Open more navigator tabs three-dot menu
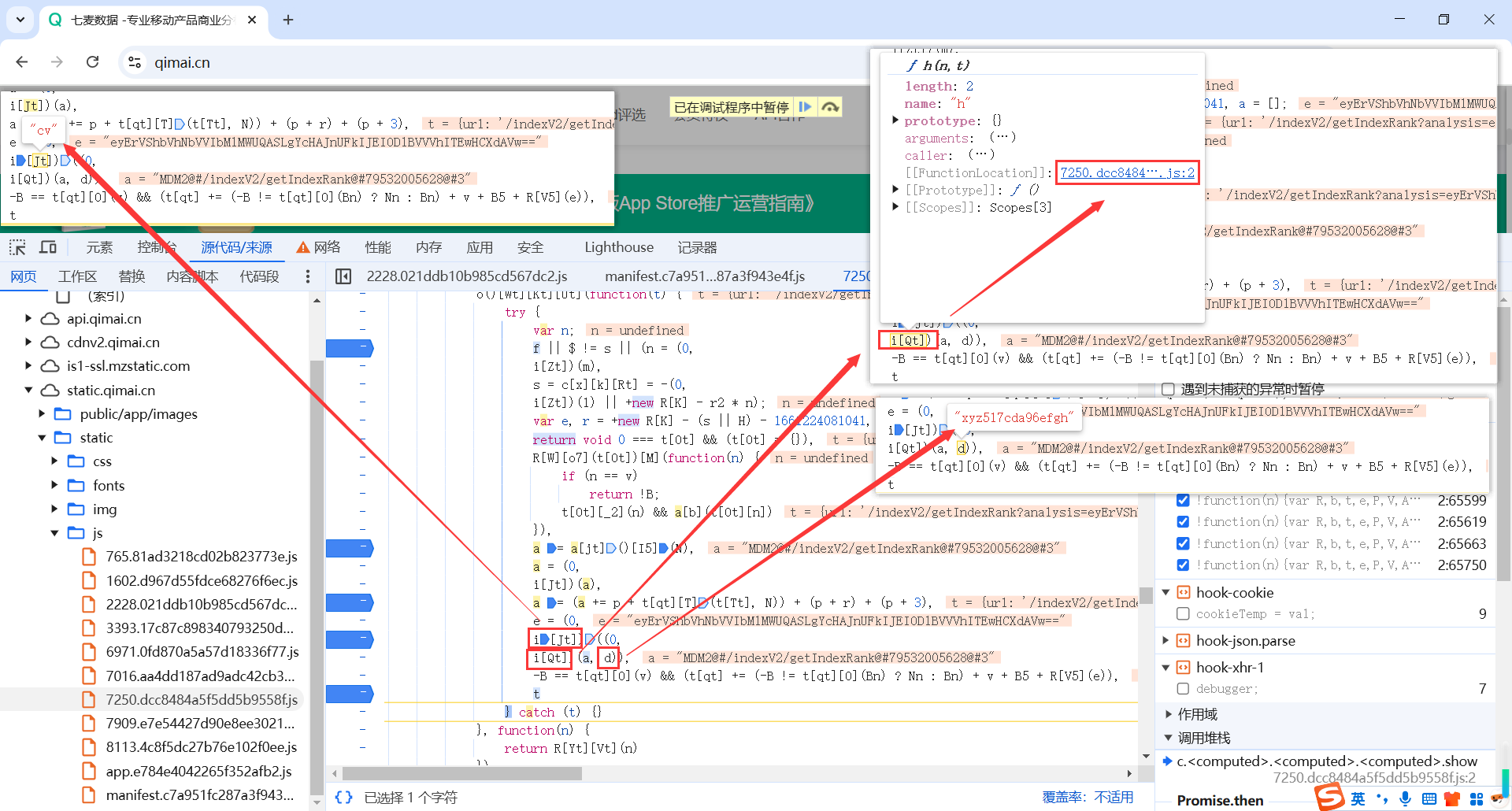 click(308, 276)
